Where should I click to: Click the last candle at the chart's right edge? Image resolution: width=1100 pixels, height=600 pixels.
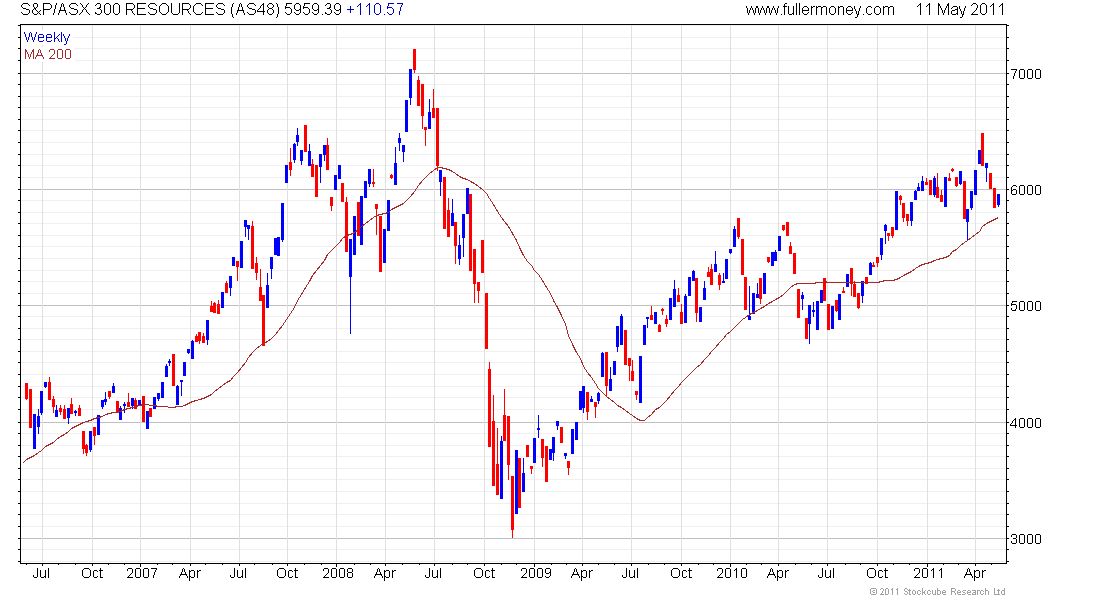click(998, 200)
